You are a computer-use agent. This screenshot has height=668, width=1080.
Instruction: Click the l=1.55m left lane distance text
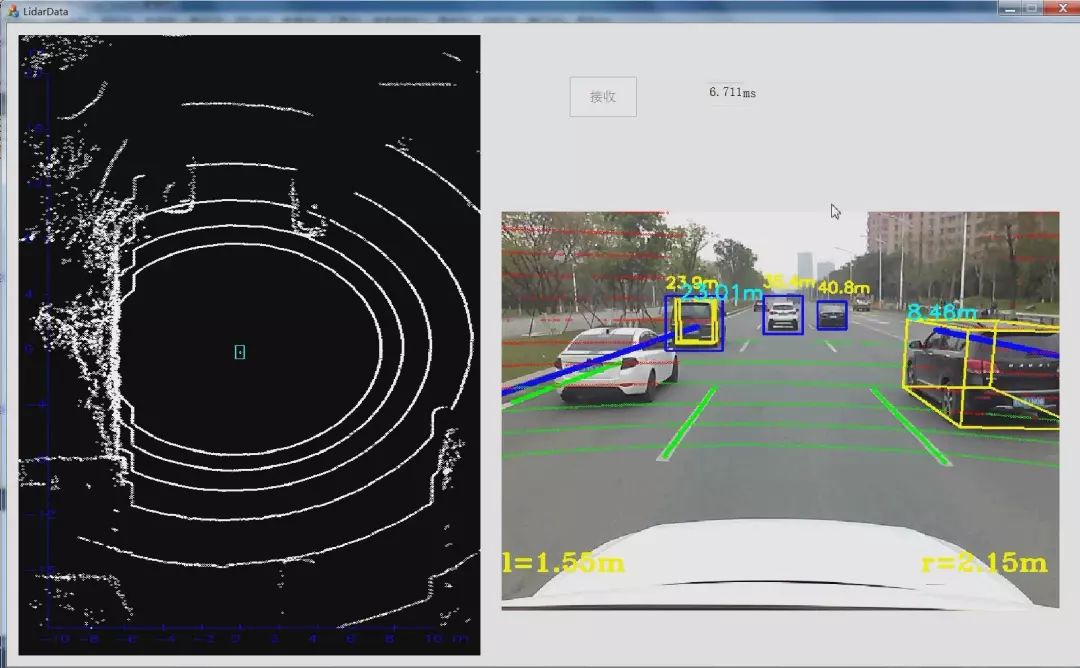[x=563, y=563]
